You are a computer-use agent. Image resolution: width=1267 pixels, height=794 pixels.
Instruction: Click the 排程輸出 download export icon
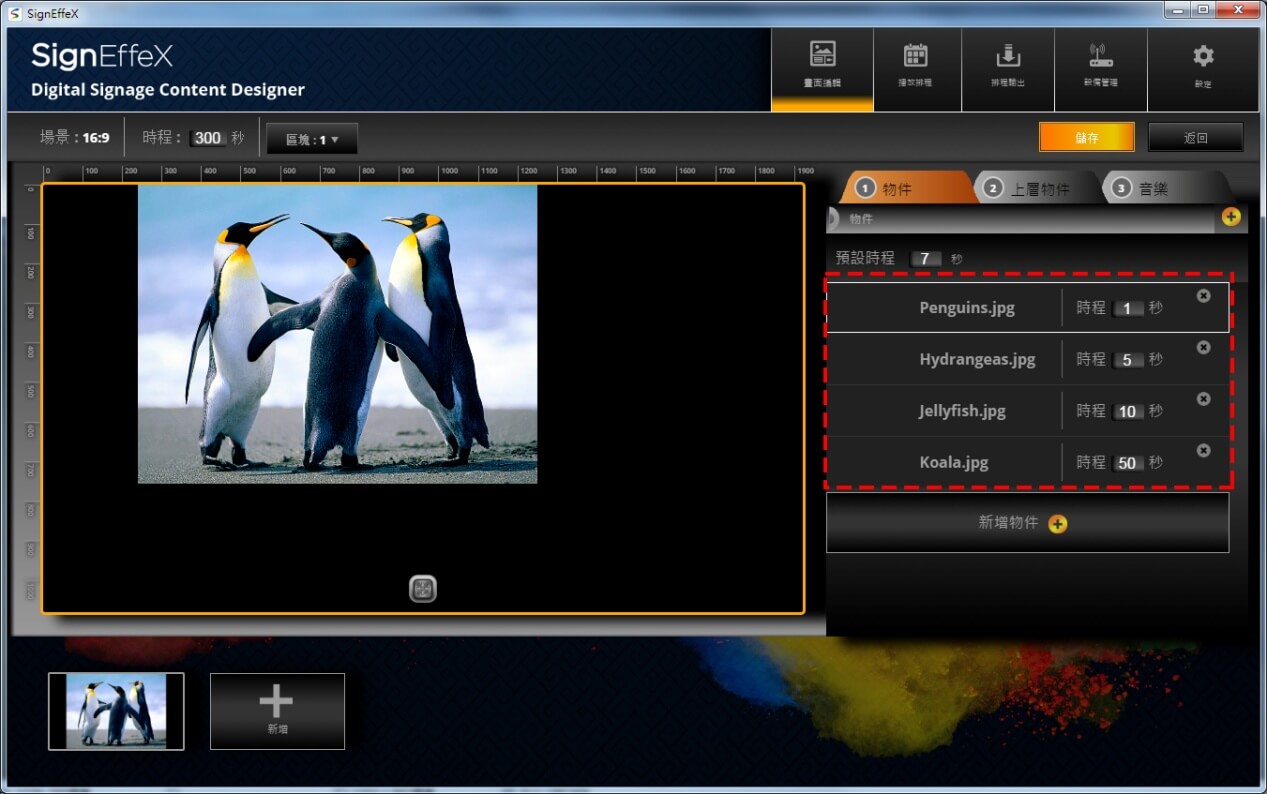click(1007, 65)
